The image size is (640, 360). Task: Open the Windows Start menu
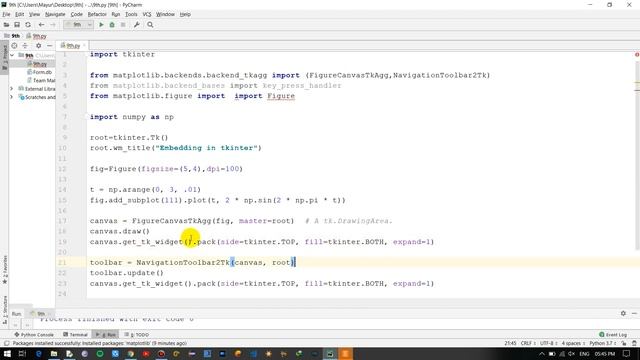[x=7, y=354]
